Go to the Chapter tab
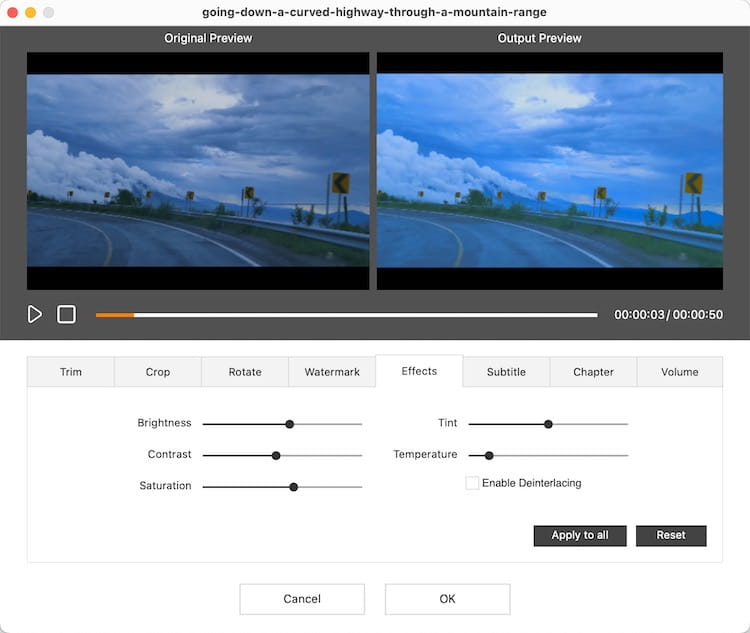Screen dimensions: 750x633 (x=593, y=372)
